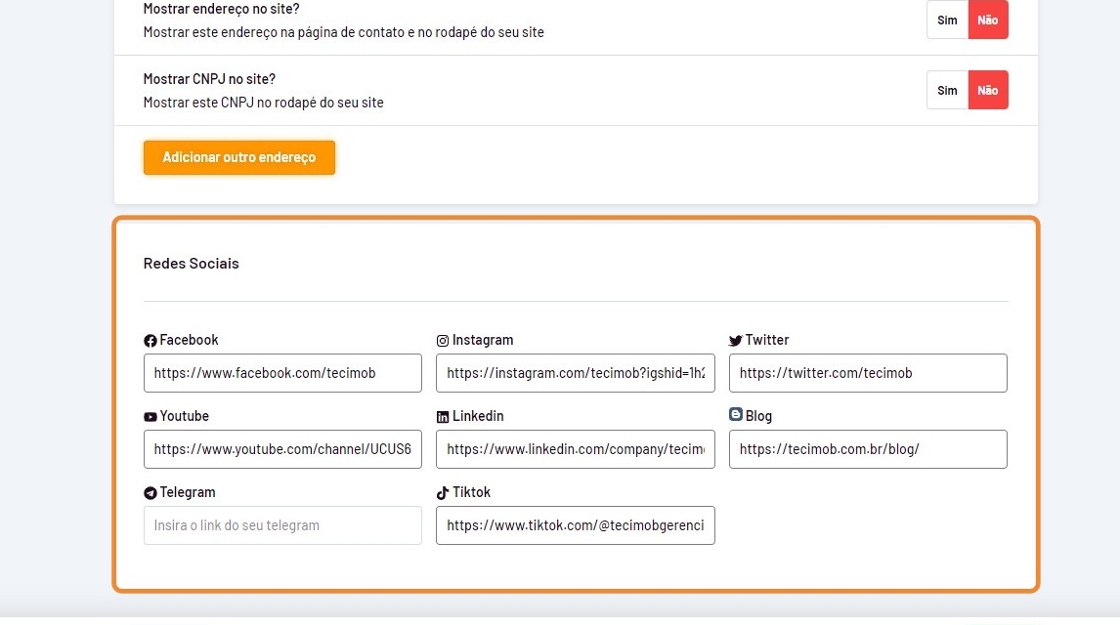Choose Não for showing CNPJ on site
This screenshot has height=625, width=1120.
988,91
